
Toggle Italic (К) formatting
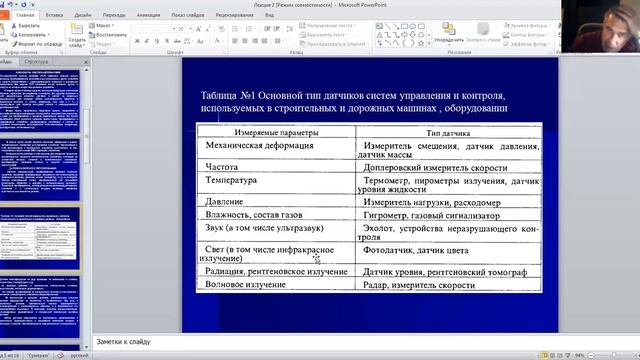coord(147,41)
